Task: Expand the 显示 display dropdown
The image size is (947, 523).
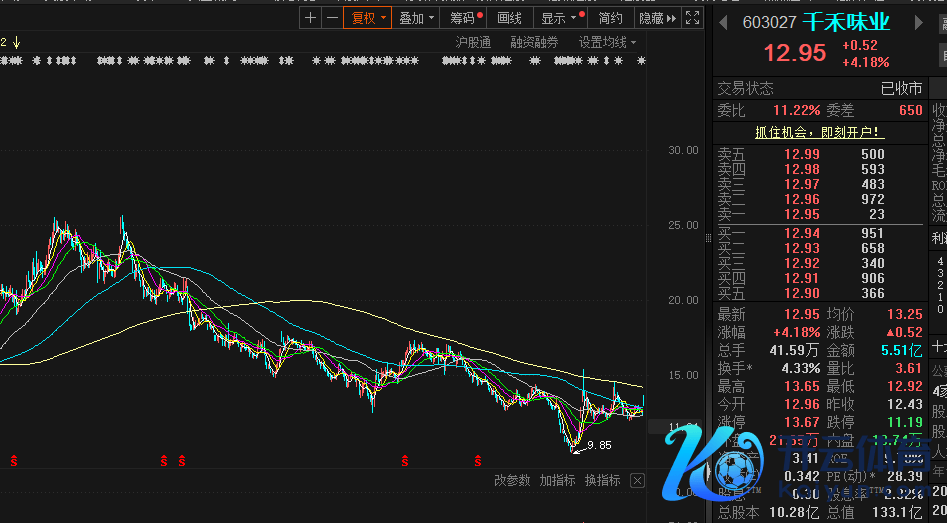Action: click(x=559, y=18)
